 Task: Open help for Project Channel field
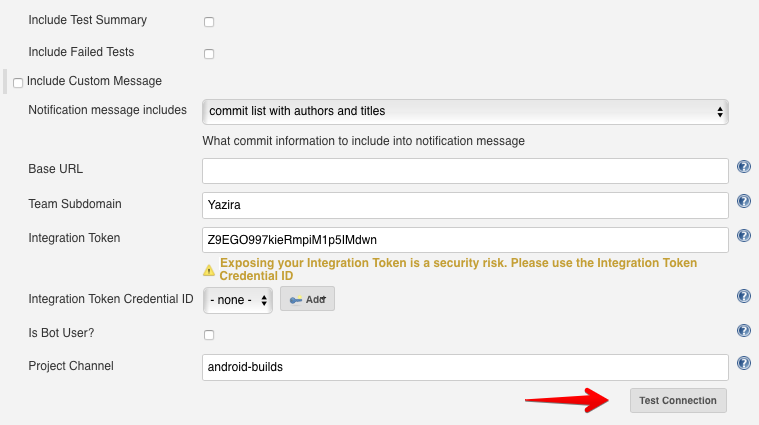coord(744,363)
